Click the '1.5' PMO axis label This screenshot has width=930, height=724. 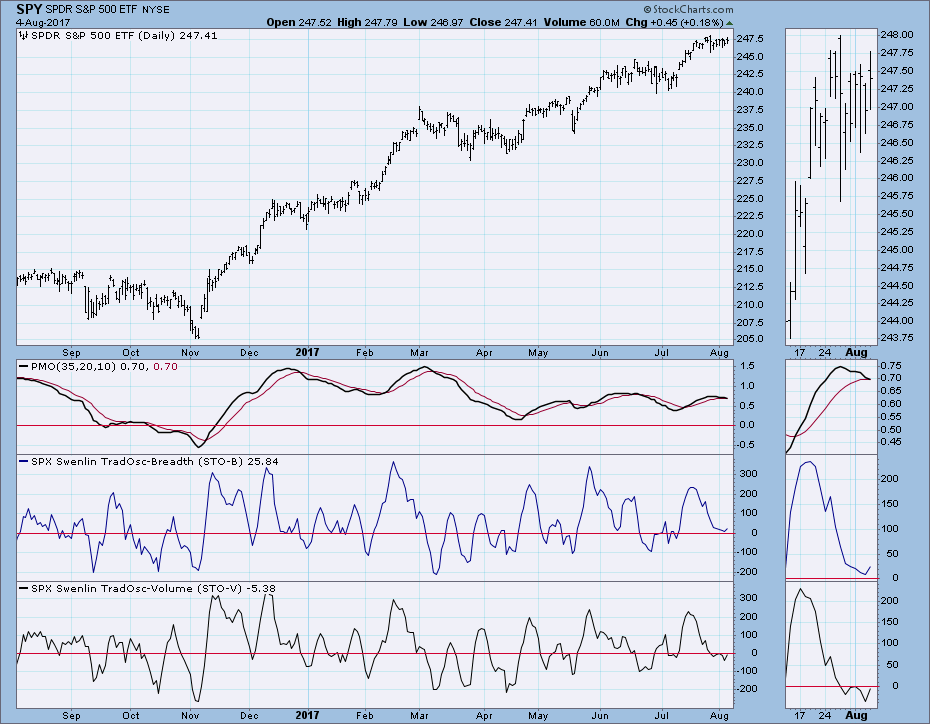point(747,366)
